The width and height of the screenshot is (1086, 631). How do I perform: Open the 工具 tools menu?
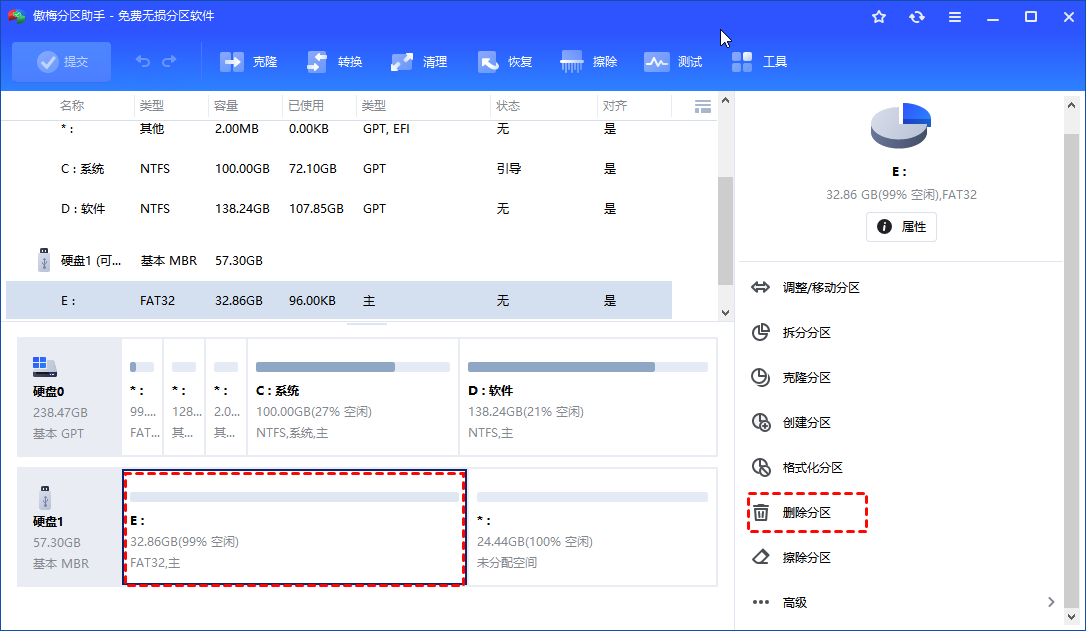759,62
